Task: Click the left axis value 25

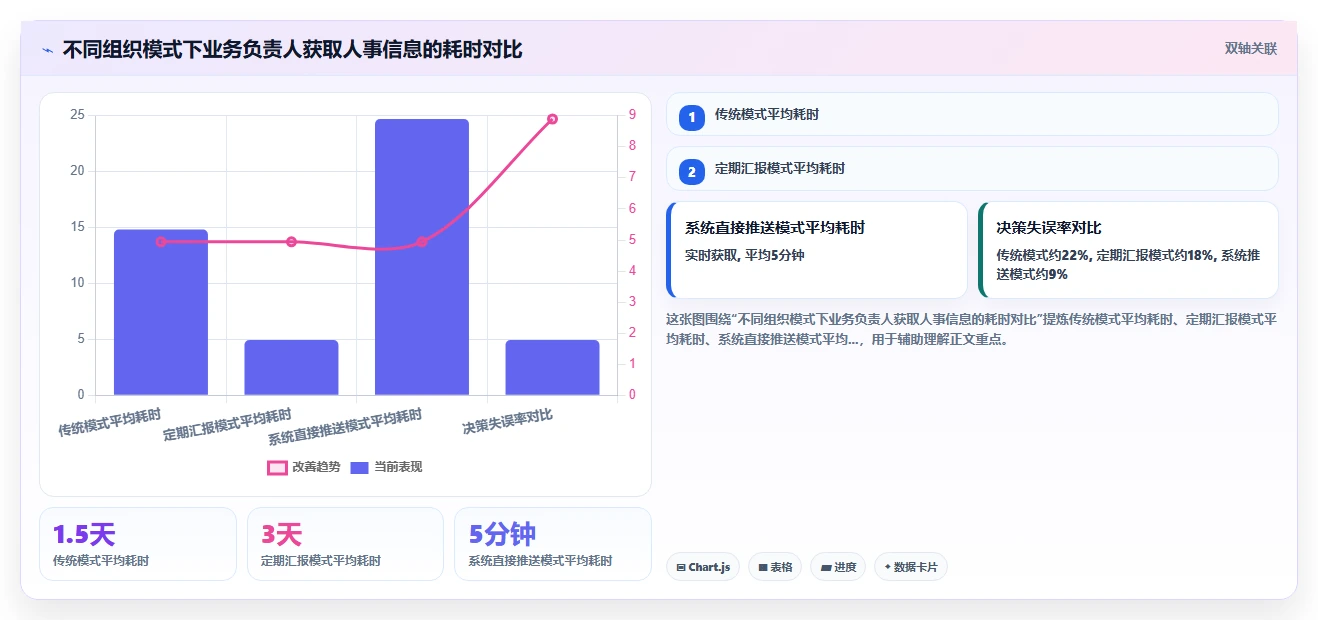Action: click(77, 115)
